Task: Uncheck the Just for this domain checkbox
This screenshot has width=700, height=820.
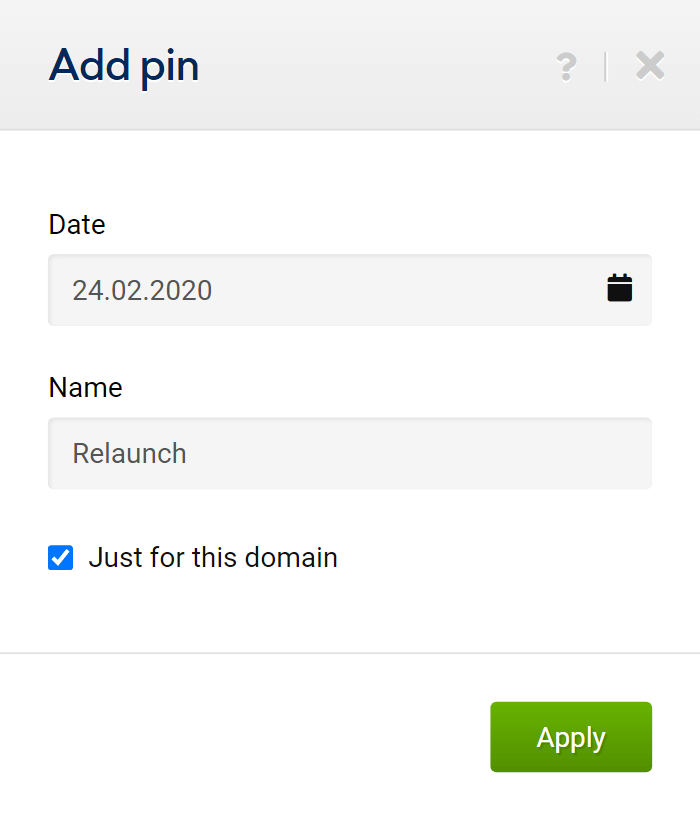Action: (x=61, y=557)
